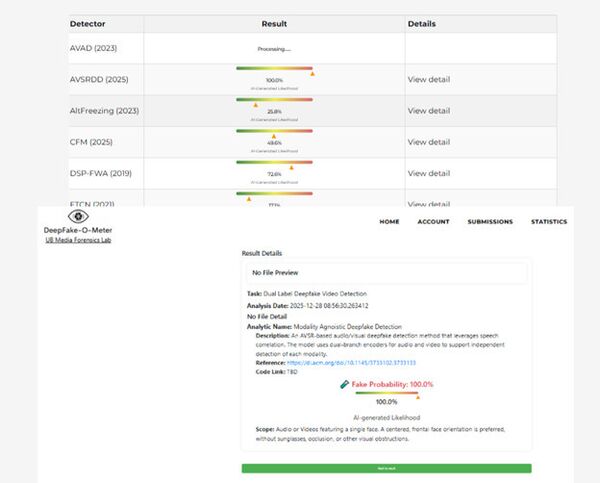600x483 pixels.
Task: Open View detail for AltFreezing (2023)
Action: pos(429,110)
